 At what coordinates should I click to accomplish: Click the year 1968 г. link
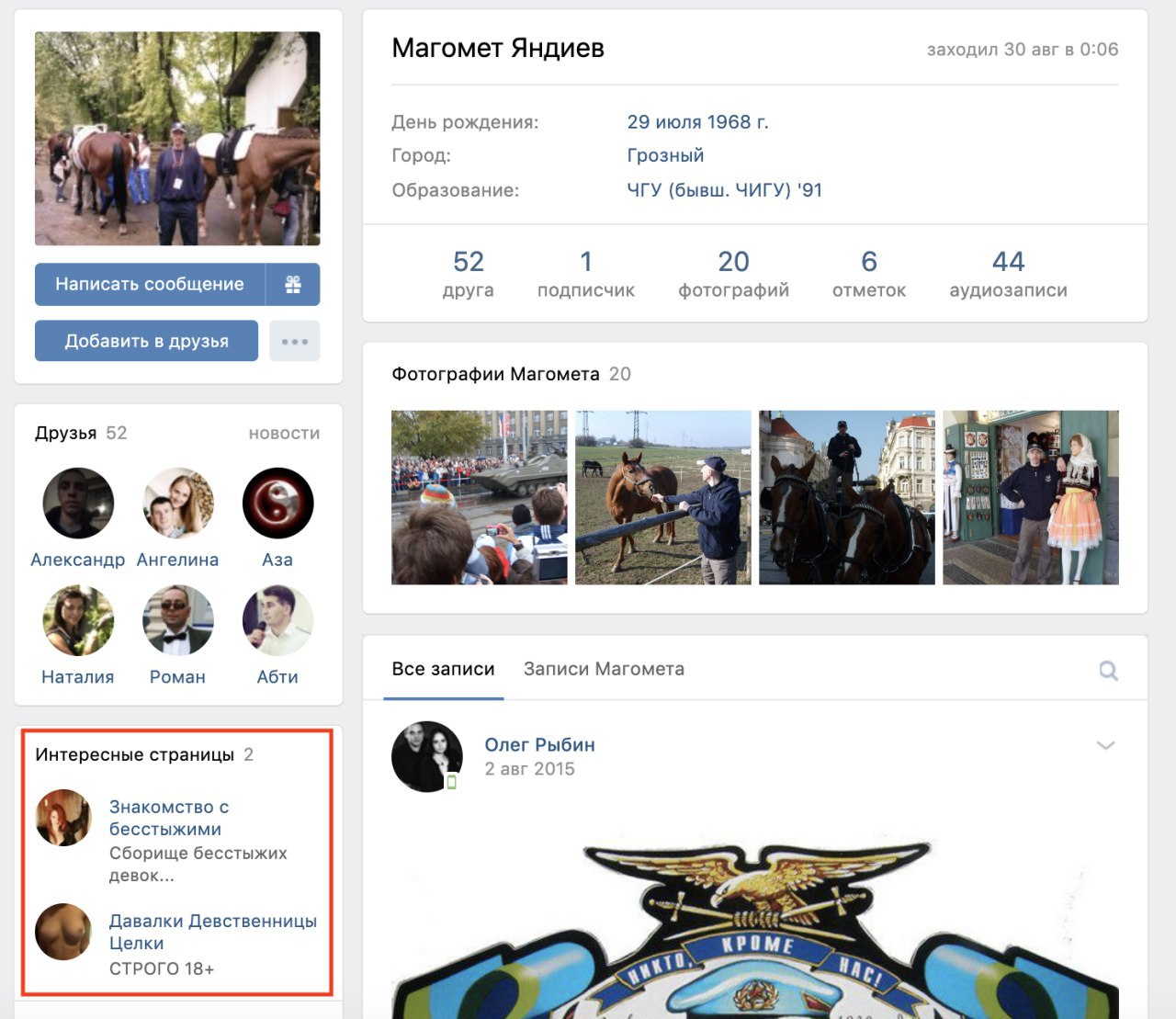coord(737,122)
